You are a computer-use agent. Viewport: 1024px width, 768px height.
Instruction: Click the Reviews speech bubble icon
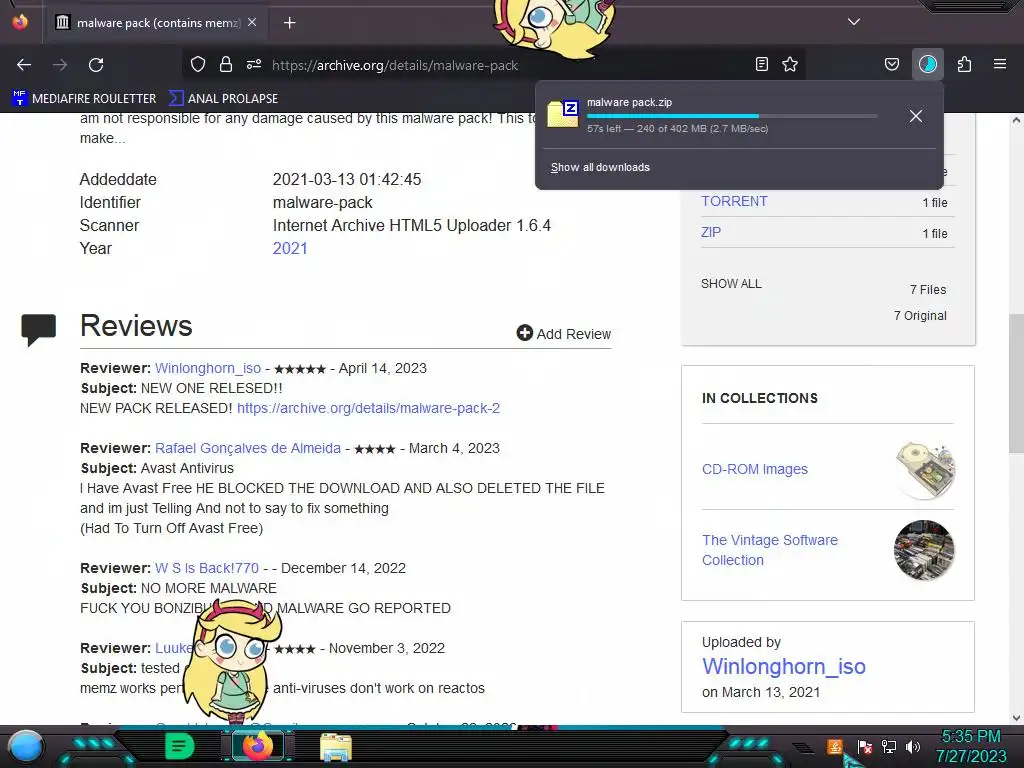[39, 329]
